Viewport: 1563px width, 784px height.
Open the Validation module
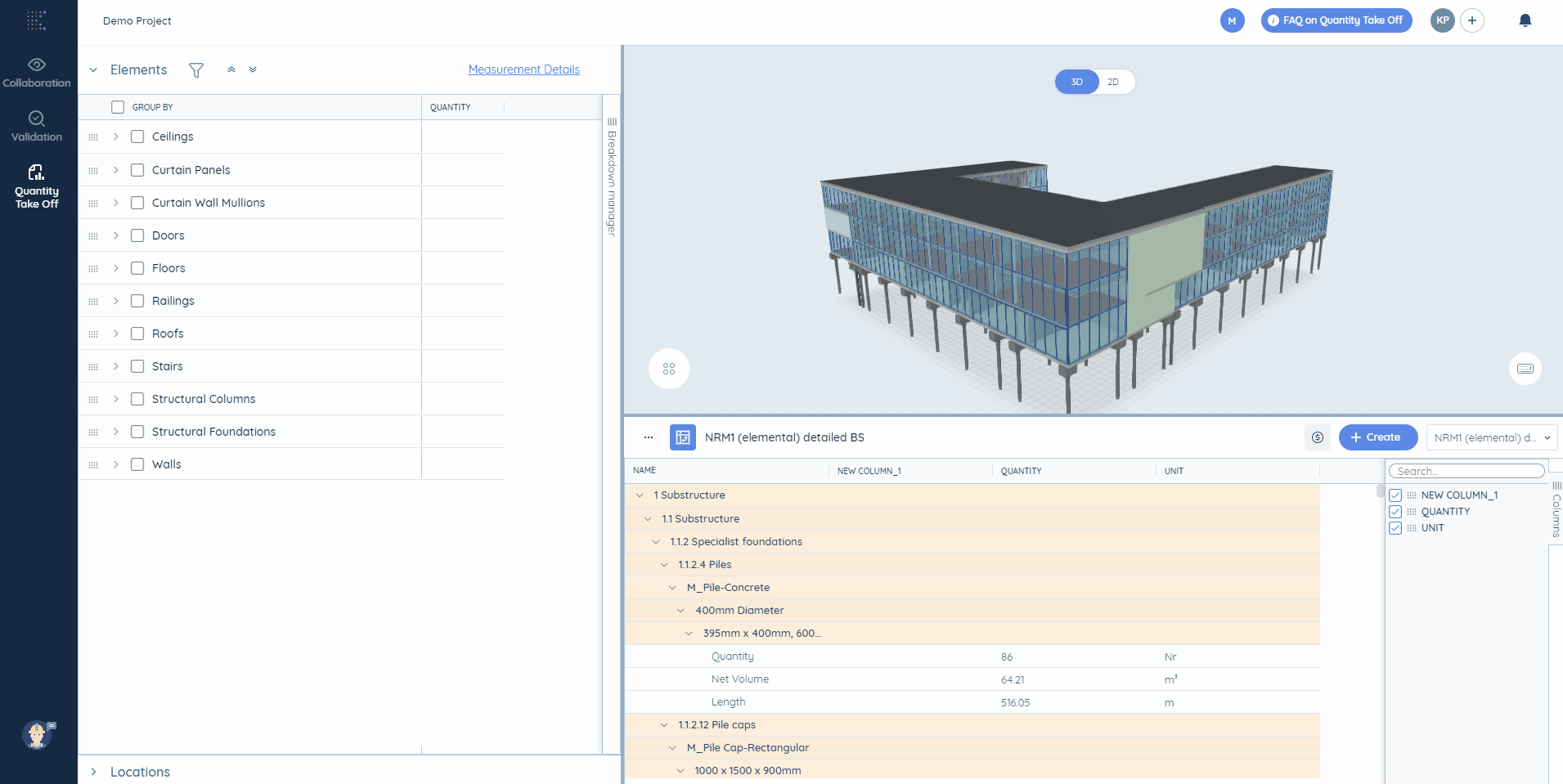coord(37,127)
